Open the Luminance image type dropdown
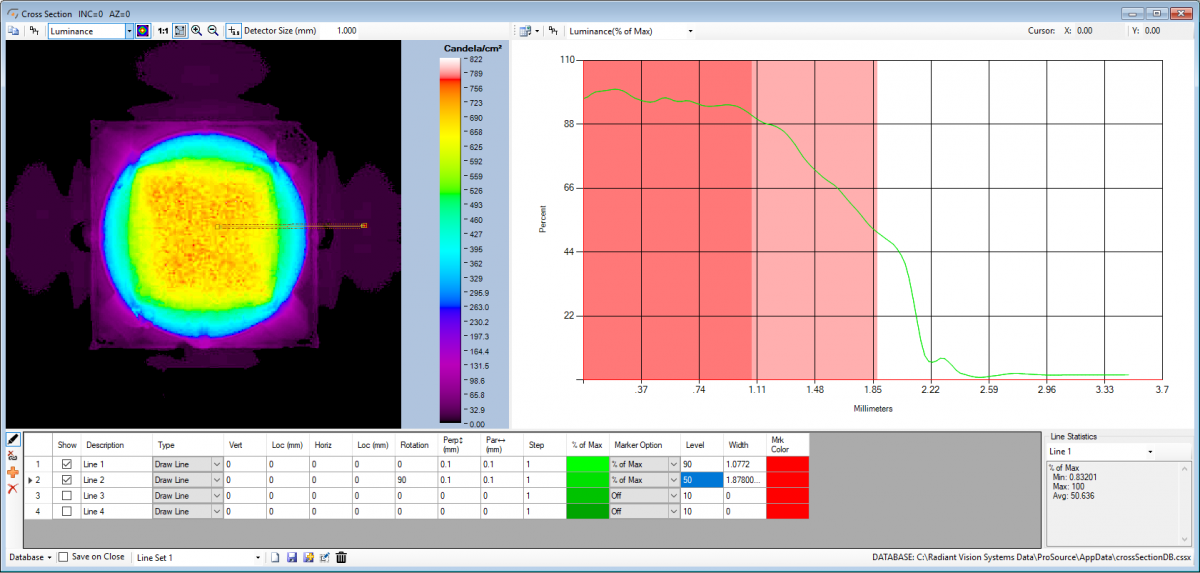Image resolution: width=1200 pixels, height=573 pixels. [x=129, y=31]
